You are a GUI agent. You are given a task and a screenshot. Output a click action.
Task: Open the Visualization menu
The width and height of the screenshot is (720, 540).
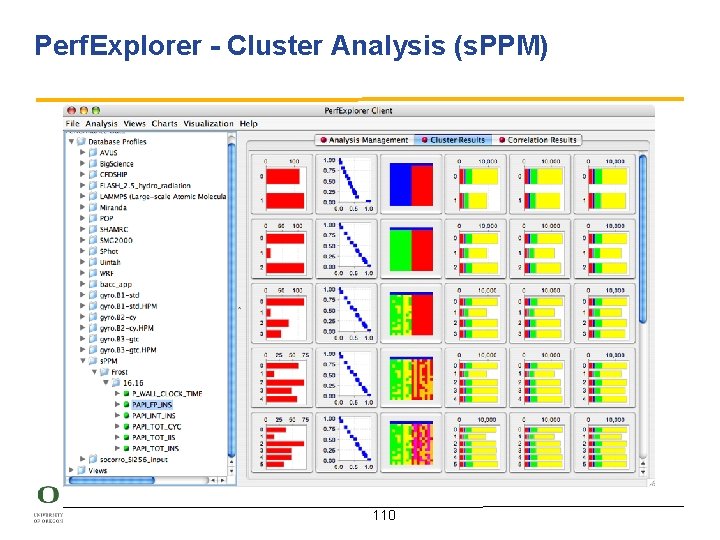[208, 124]
